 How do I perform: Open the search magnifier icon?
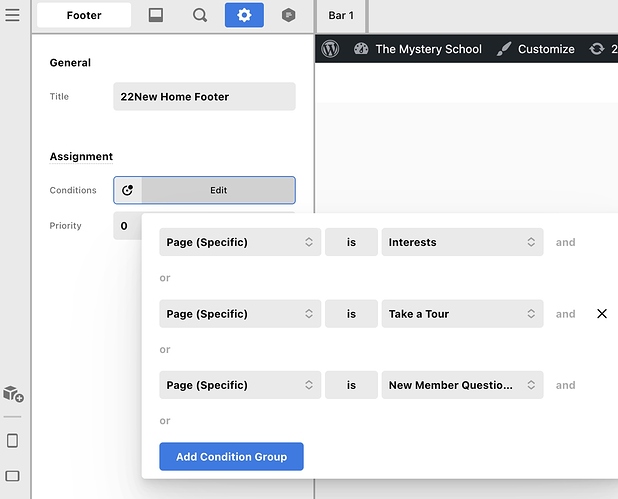coord(200,15)
